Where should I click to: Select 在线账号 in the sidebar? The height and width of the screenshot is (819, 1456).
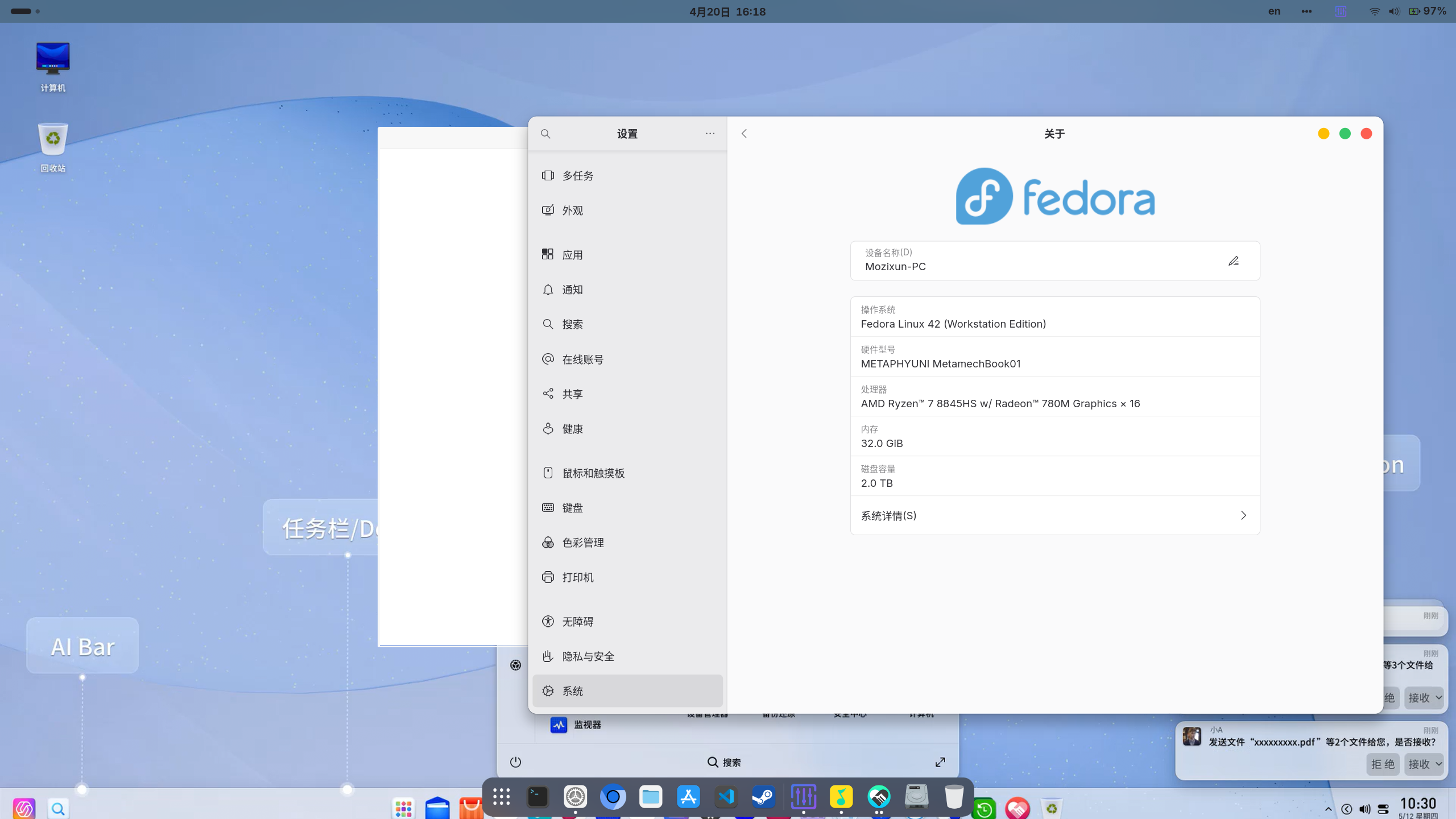[x=627, y=359]
